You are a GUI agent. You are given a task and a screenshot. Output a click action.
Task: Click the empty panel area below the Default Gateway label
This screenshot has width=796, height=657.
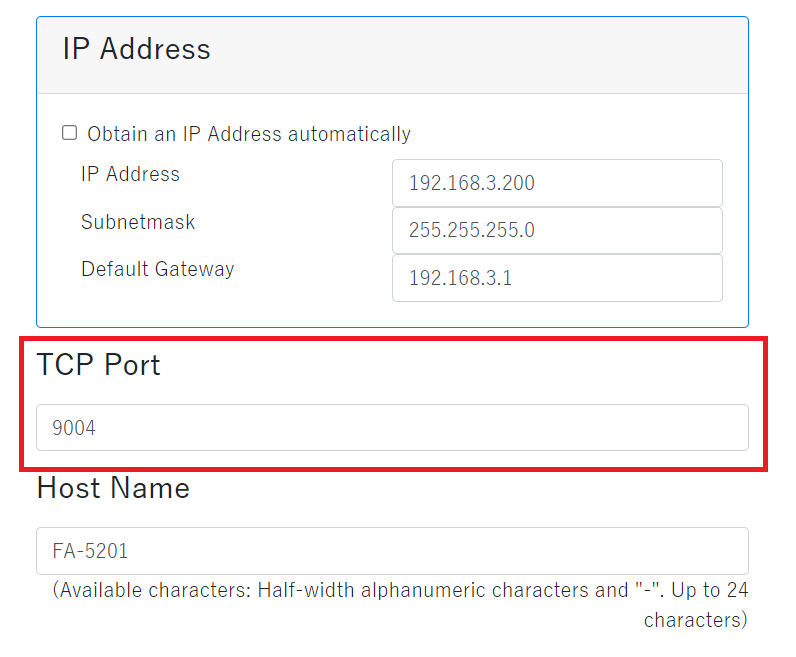pos(200,305)
